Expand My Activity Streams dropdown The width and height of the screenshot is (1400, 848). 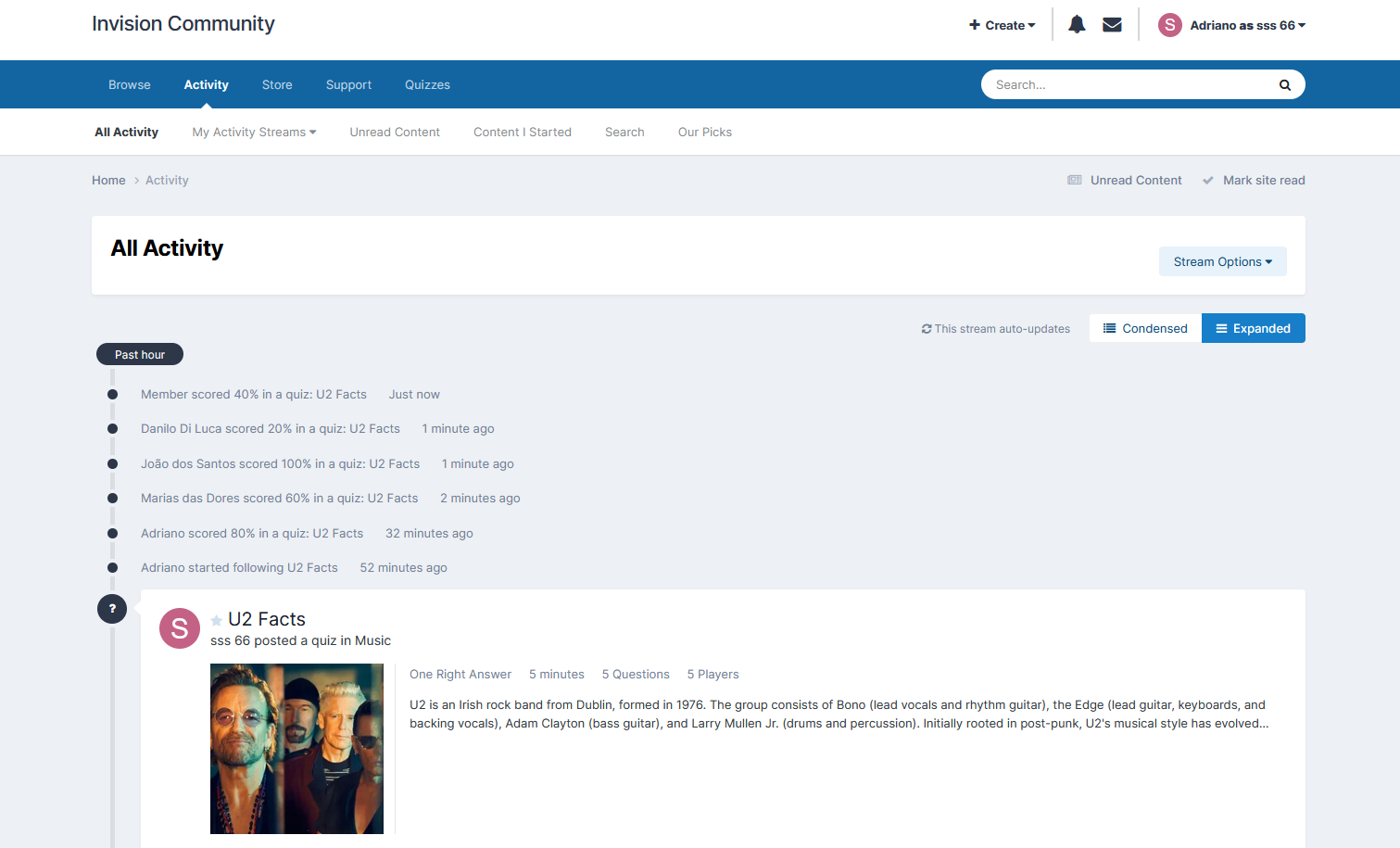(254, 133)
